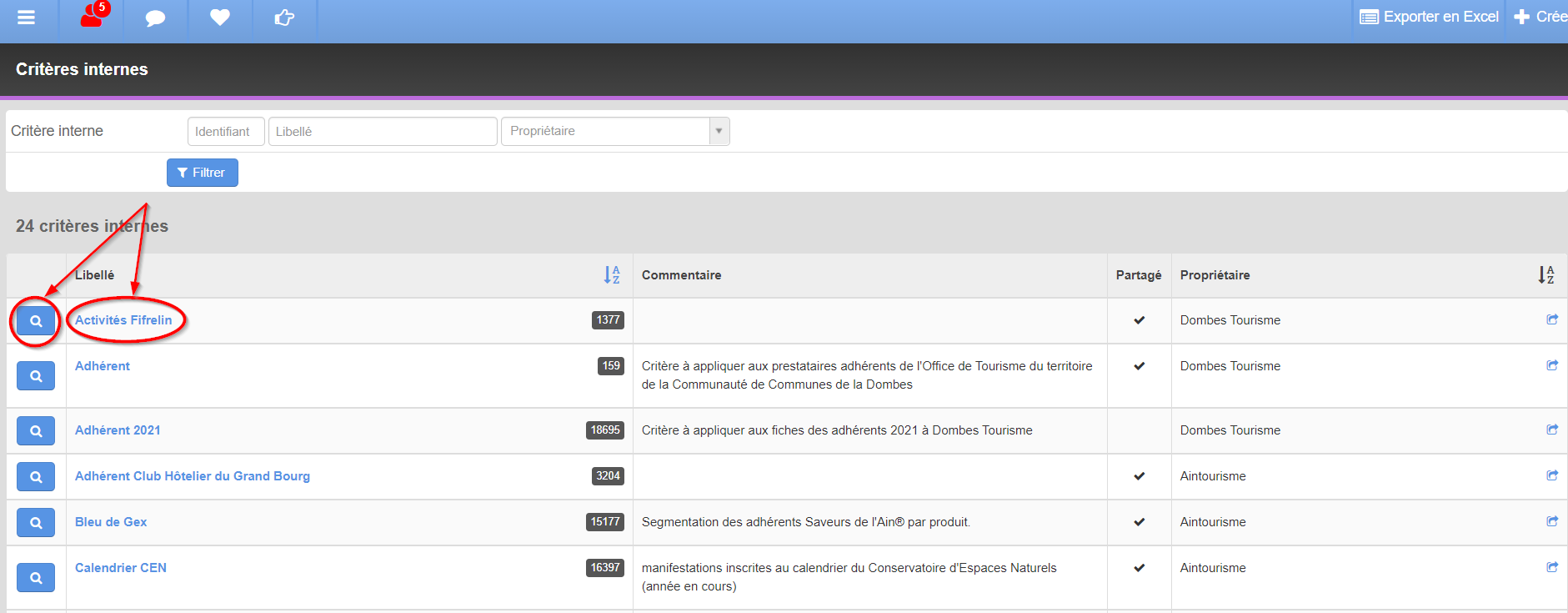The height and width of the screenshot is (613, 1568).
Task: Open the heart favorites icon
Action: (x=220, y=17)
